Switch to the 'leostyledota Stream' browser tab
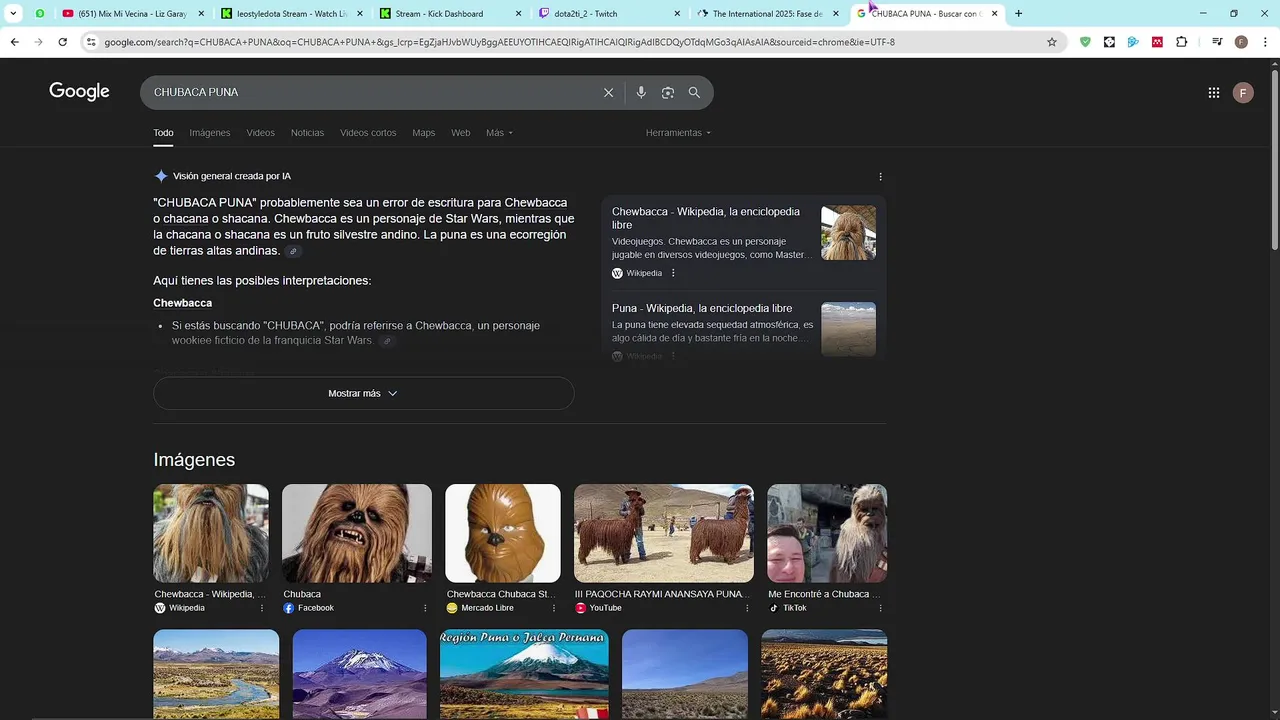1280x720 pixels. click(x=290, y=14)
